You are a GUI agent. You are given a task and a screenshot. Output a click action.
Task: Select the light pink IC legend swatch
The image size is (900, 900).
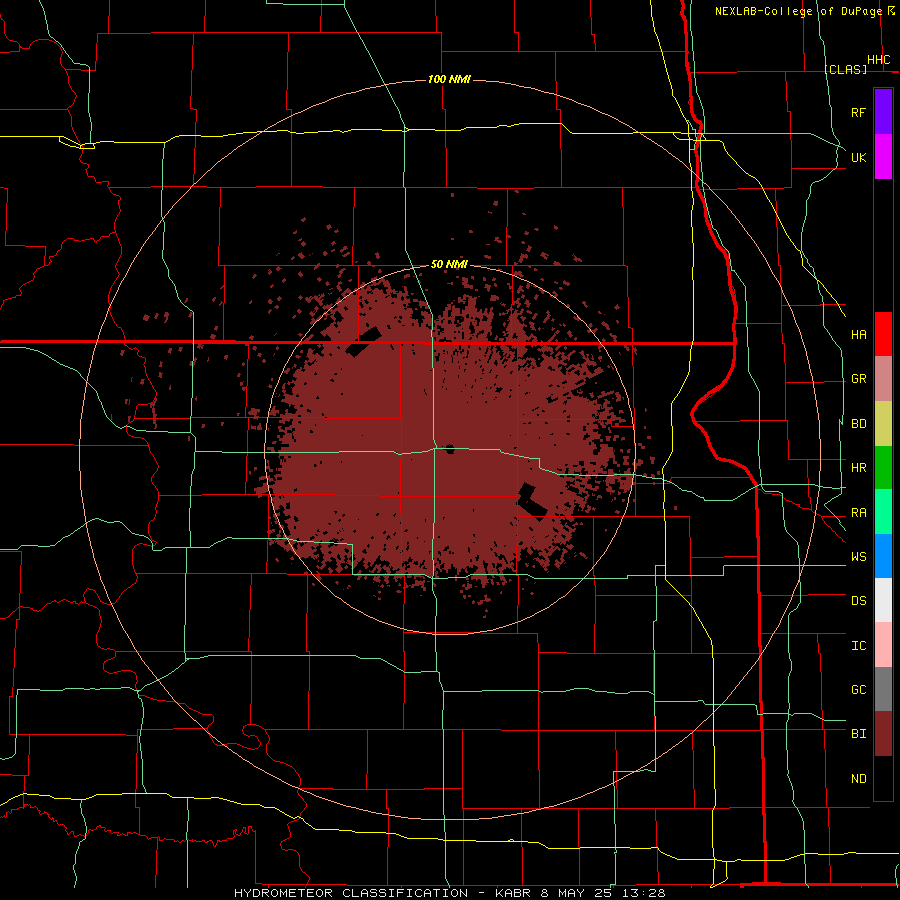click(883, 645)
